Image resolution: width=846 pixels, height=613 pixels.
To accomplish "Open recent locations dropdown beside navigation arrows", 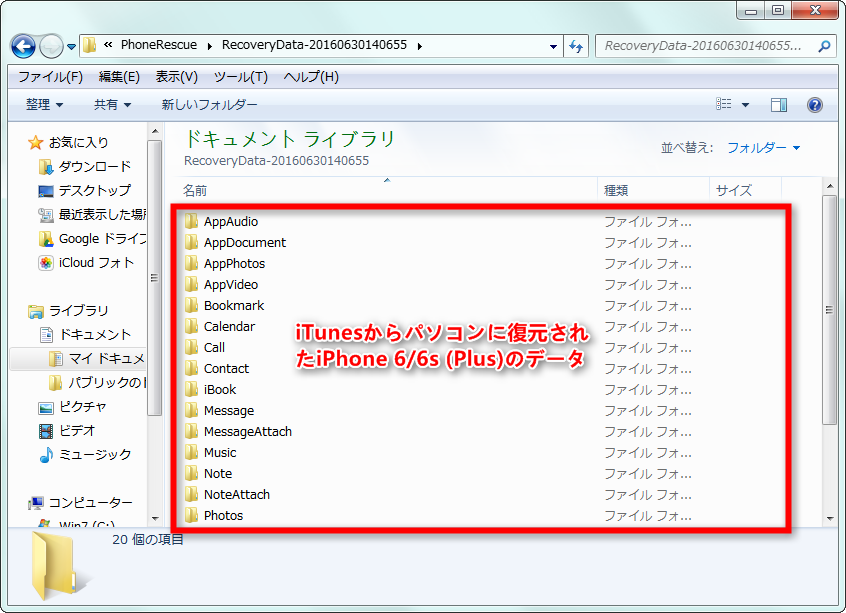I will click(x=71, y=47).
